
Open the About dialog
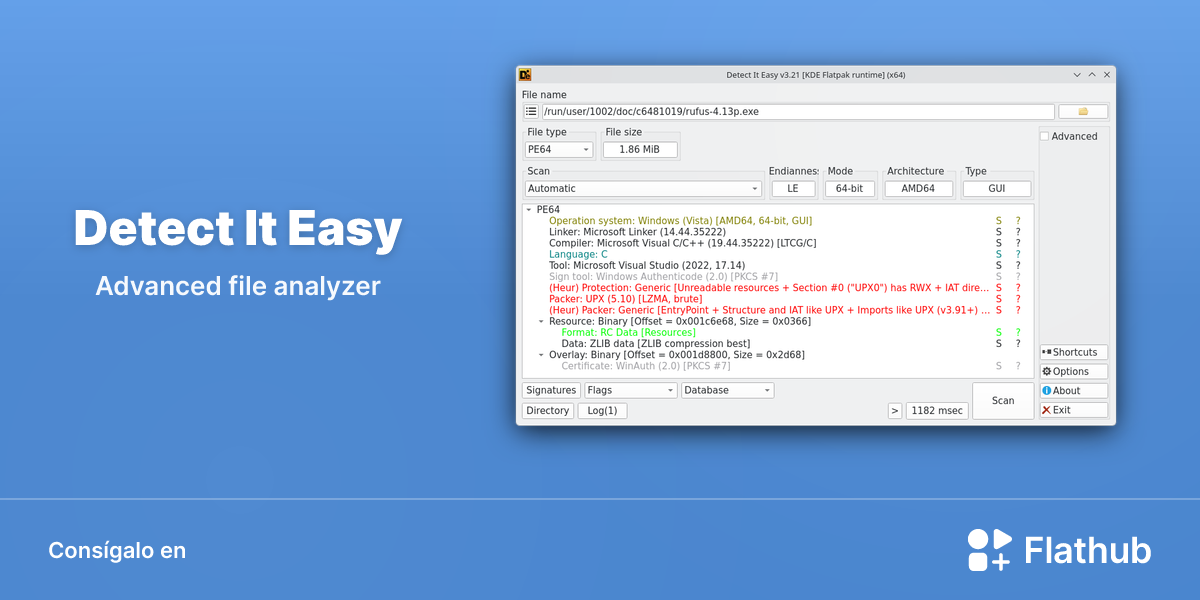[x=1074, y=391]
